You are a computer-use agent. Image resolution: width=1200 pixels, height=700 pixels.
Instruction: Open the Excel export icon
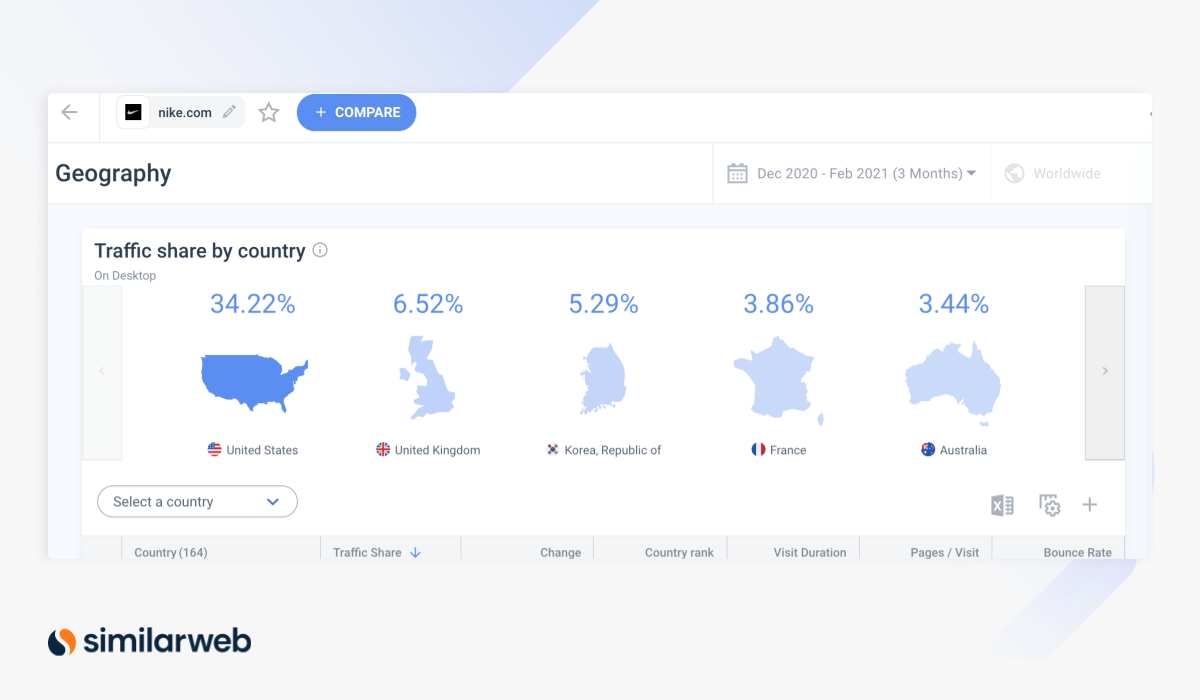[x=1002, y=505]
